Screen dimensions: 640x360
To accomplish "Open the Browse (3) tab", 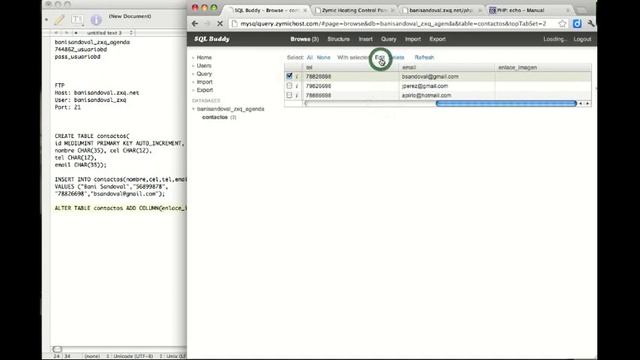I will pyautogui.click(x=304, y=39).
